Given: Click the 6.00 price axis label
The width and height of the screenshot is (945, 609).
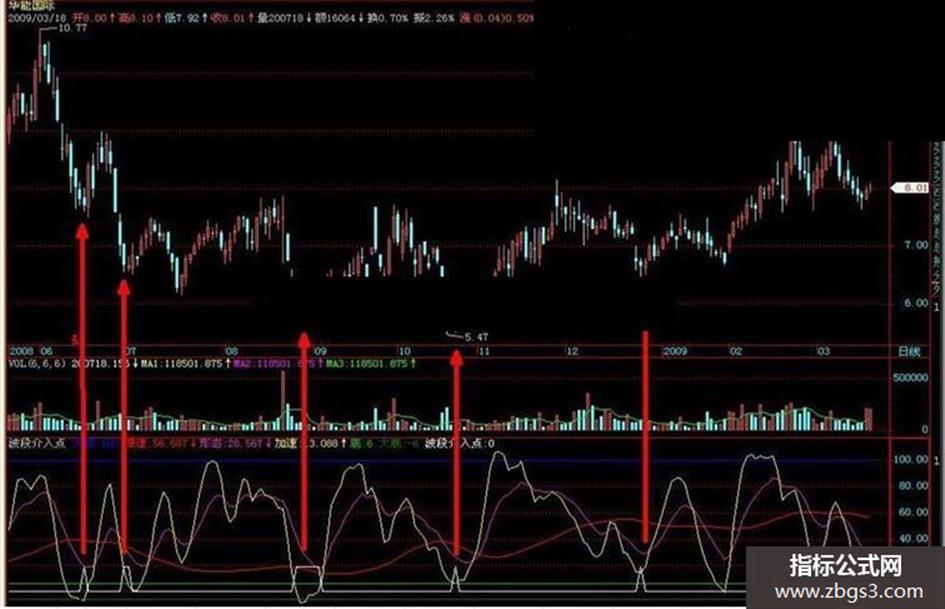Looking at the screenshot, I should click(x=916, y=303).
